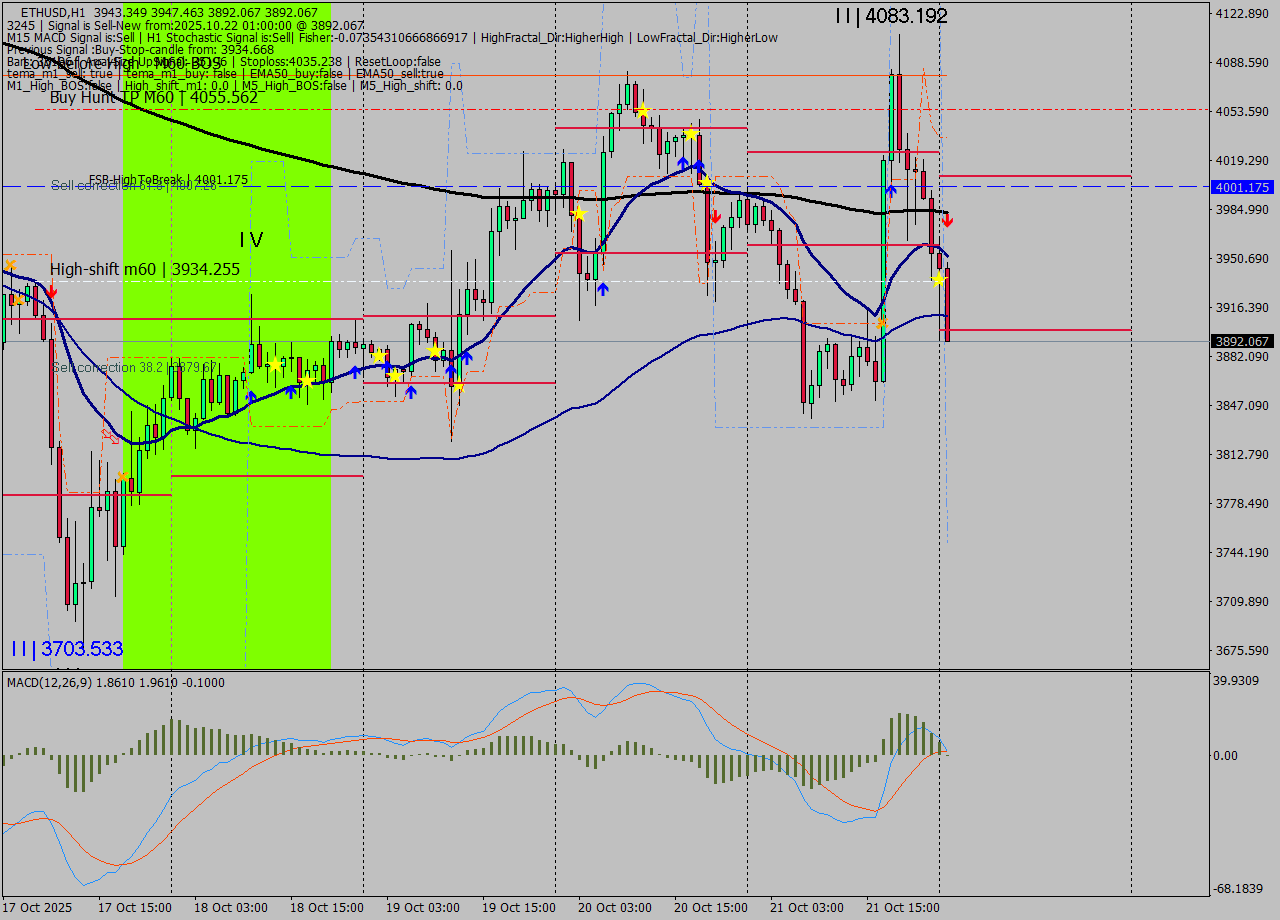The height and width of the screenshot is (920, 1280).
Task: Click the blue 4001.175 price tag
Action: pos(1237,187)
